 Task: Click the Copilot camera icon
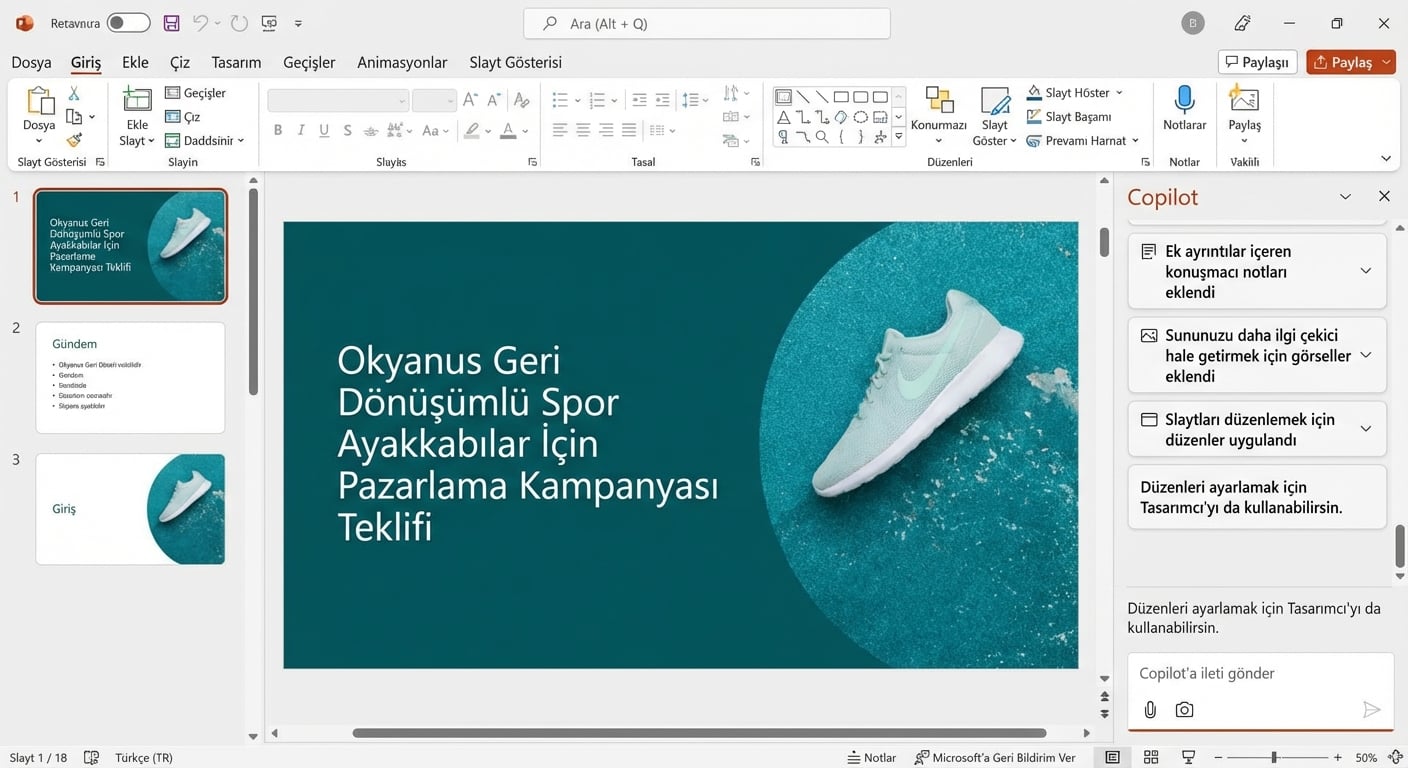(x=1184, y=709)
